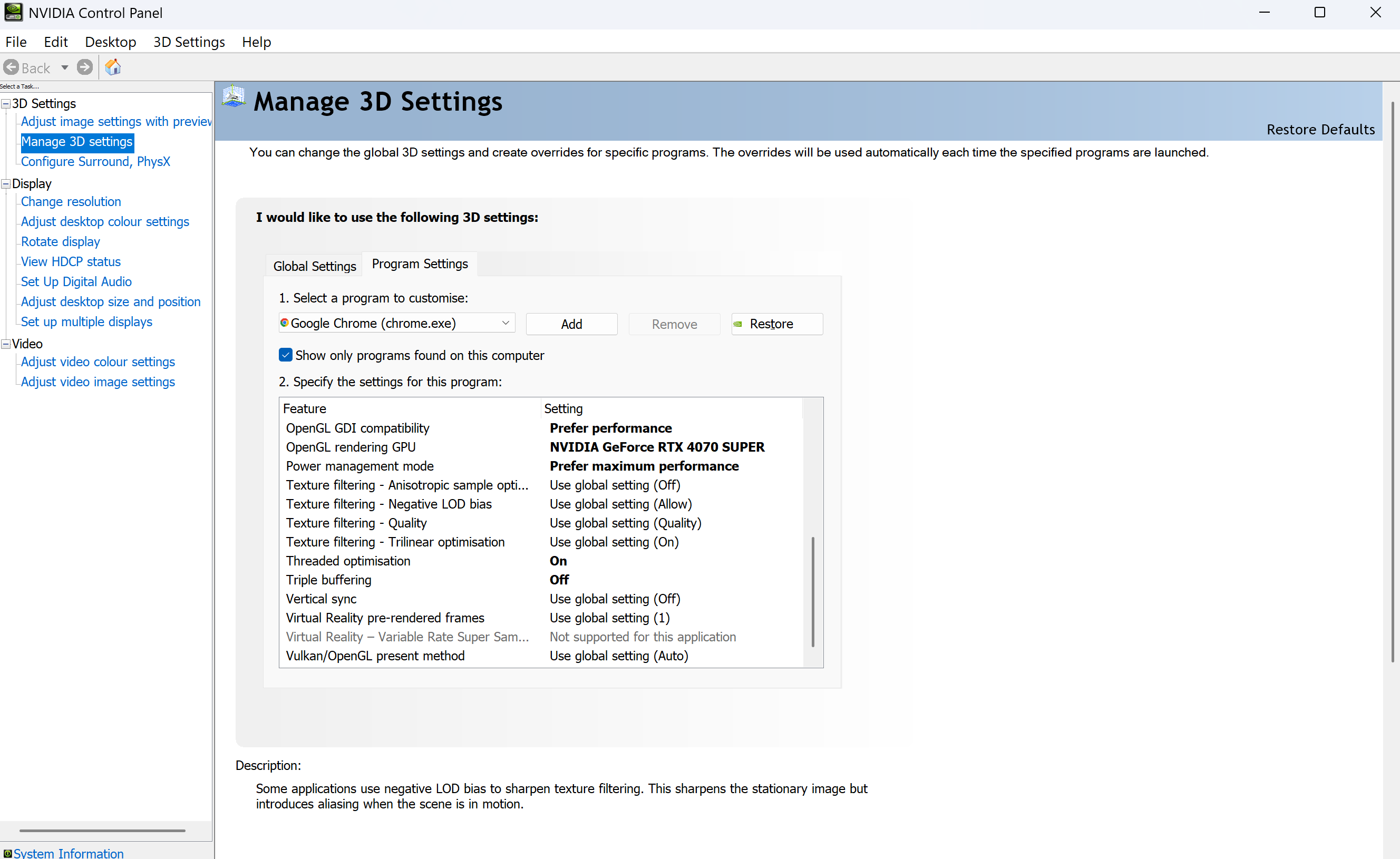Open Set up multiple displays
The width and height of the screenshot is (1400, 859).
point(86,321)
